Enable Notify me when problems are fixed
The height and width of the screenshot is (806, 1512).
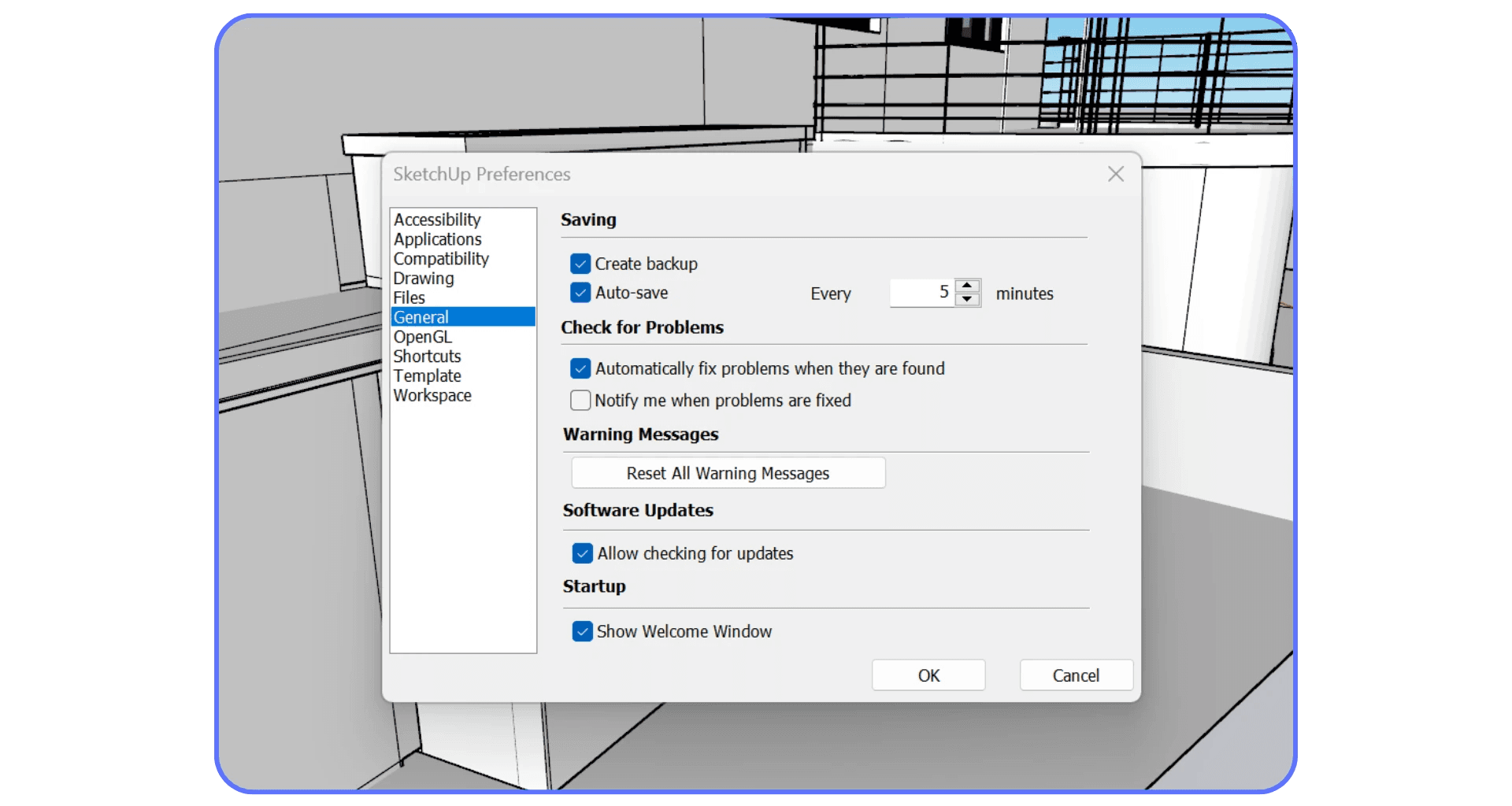click(580, 401)
